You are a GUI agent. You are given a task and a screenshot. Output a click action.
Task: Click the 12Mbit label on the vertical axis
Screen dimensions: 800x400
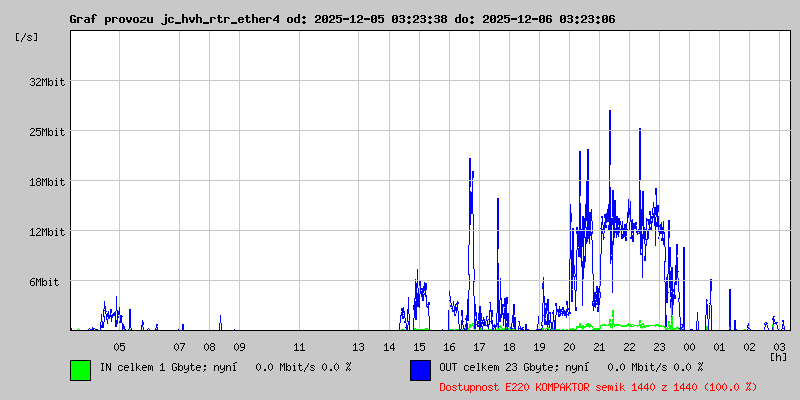pos(47,232)
